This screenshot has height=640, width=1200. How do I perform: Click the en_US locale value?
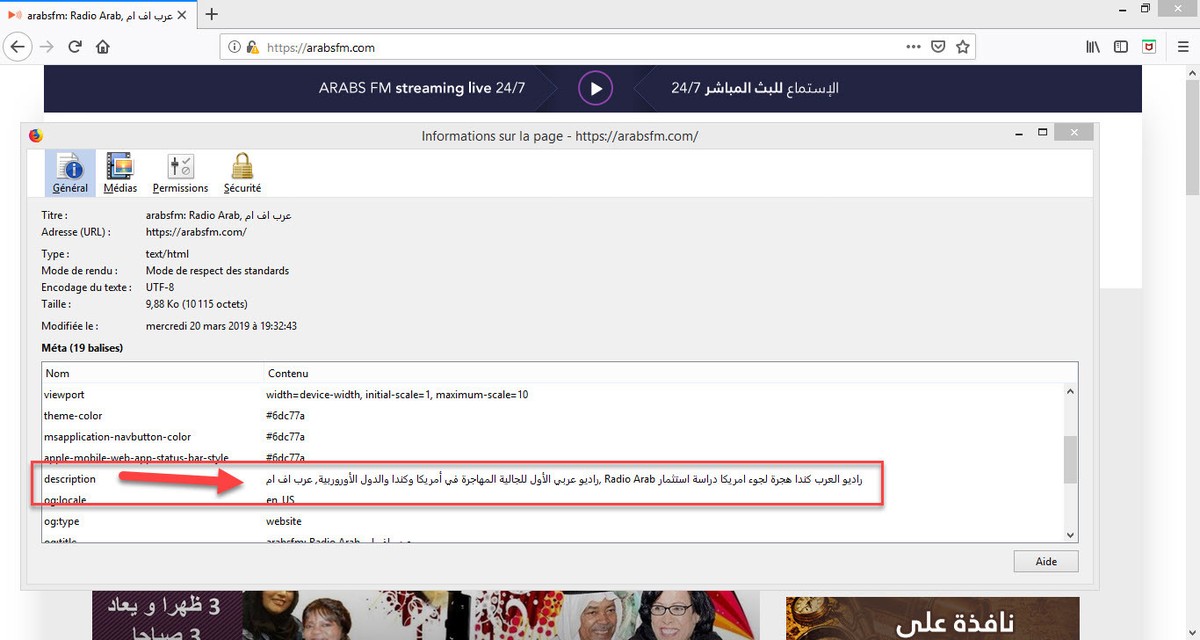coord(280,500)
